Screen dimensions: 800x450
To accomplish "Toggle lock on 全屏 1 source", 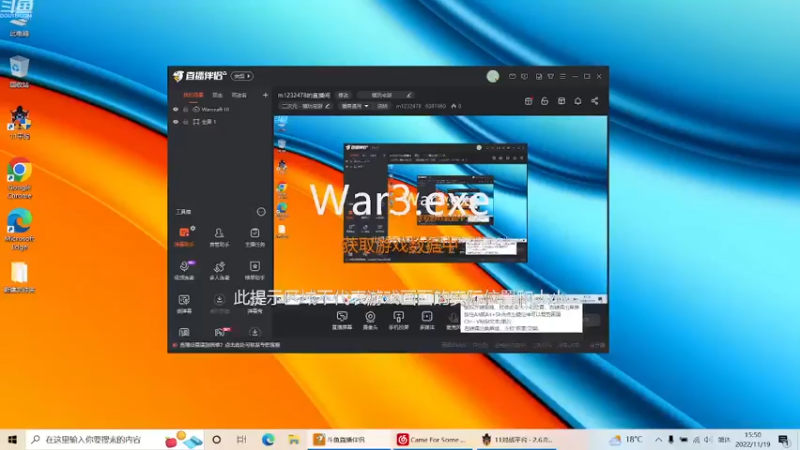I will point(186,122).
